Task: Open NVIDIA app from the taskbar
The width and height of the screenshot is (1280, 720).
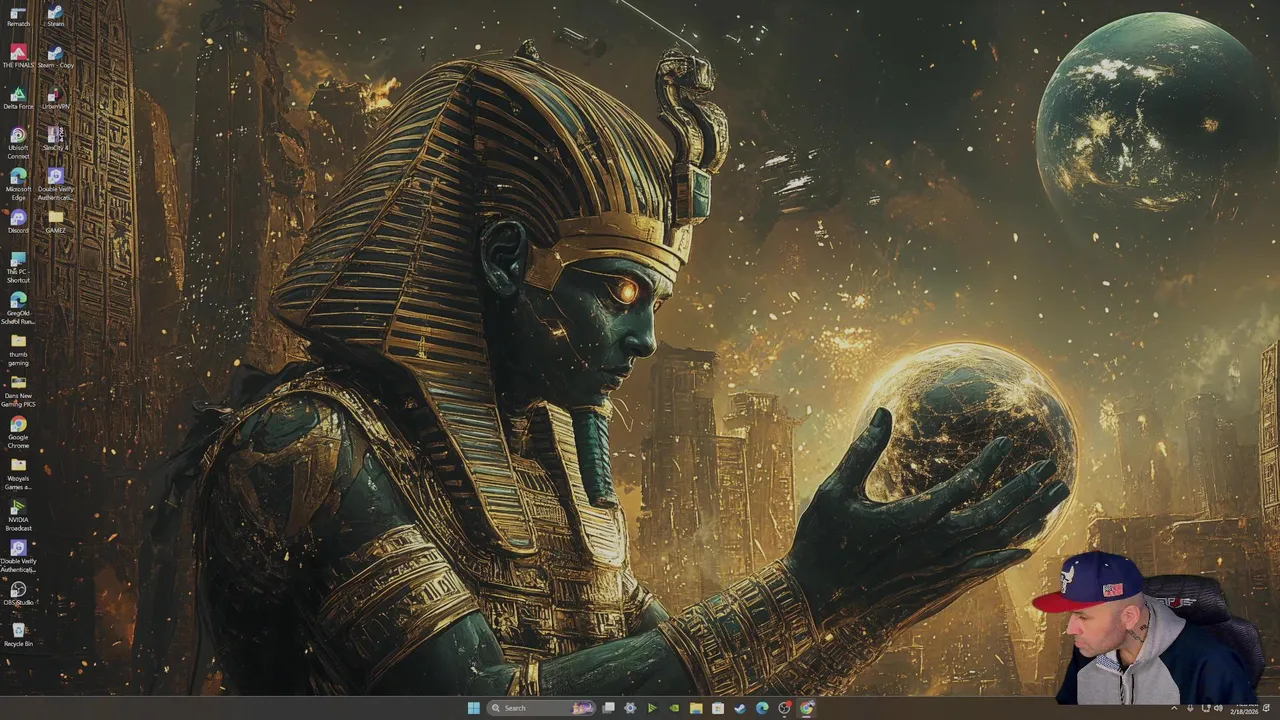Action: pyautogui.click(x=674, y=708)
